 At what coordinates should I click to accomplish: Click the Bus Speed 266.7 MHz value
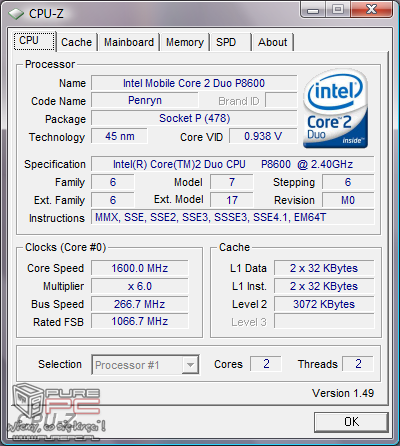(x=140, y=304)
